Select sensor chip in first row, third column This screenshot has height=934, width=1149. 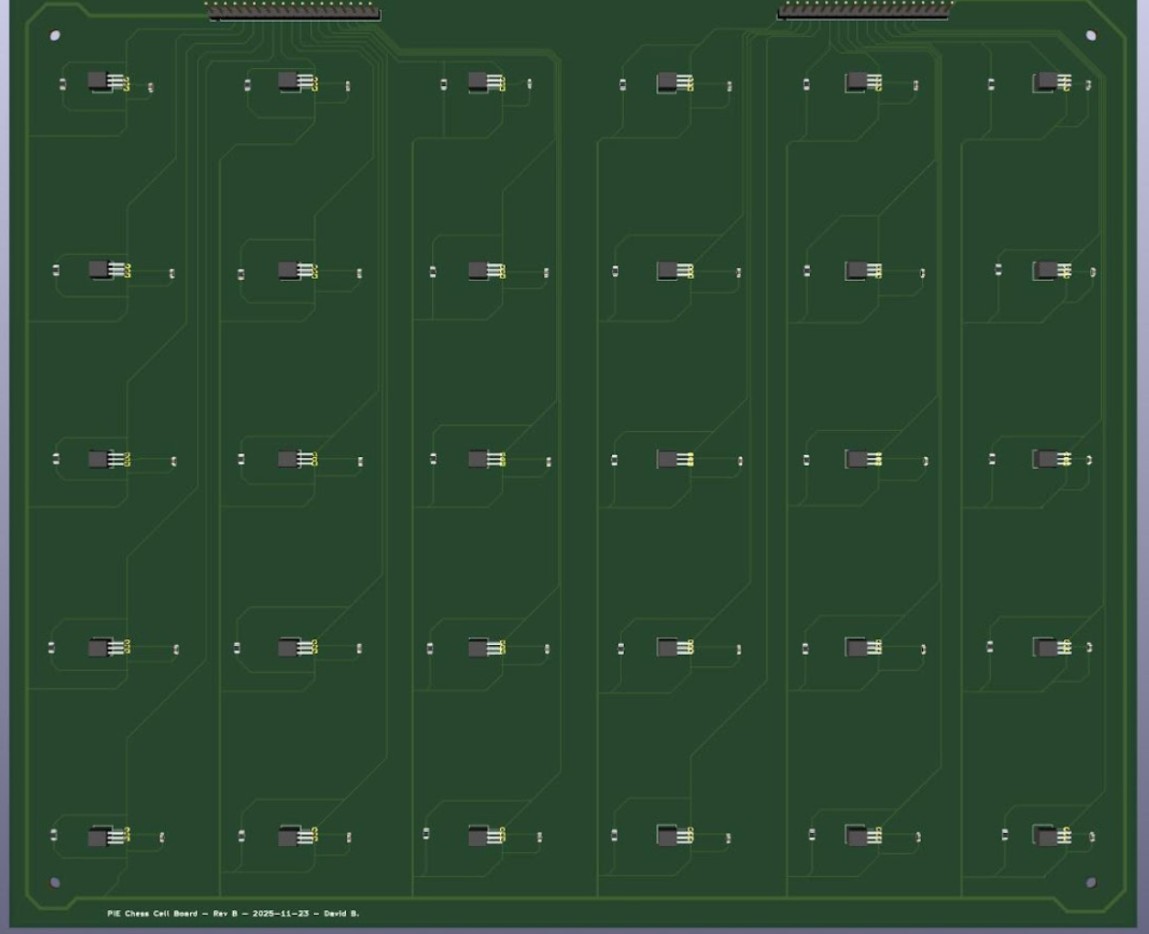(x=481, y=82)
